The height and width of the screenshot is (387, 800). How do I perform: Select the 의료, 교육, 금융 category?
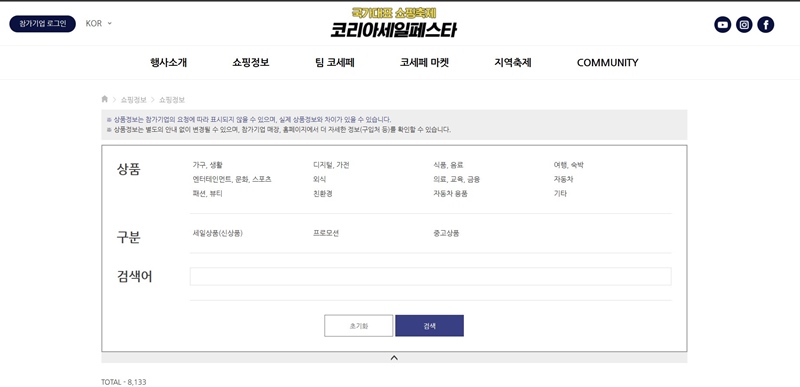(456, 179)
